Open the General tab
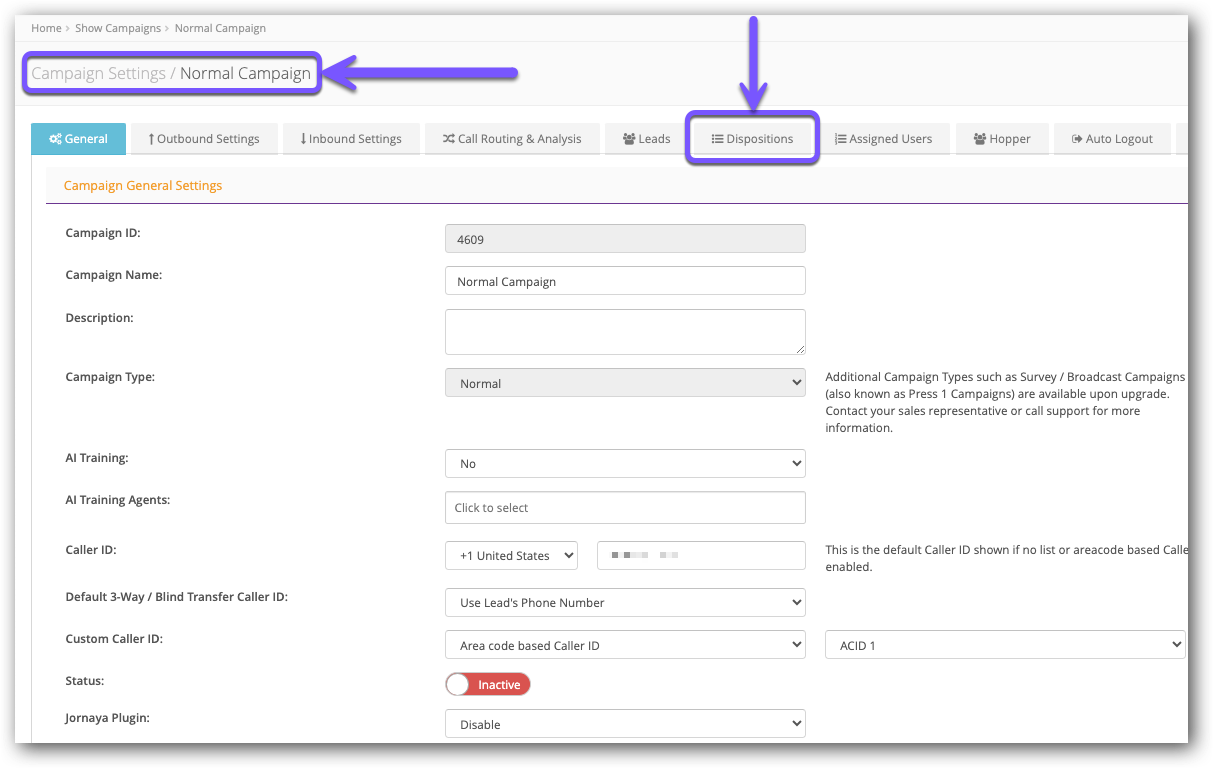This screenshot has height=768, width=1213. [x=79, y=139]
